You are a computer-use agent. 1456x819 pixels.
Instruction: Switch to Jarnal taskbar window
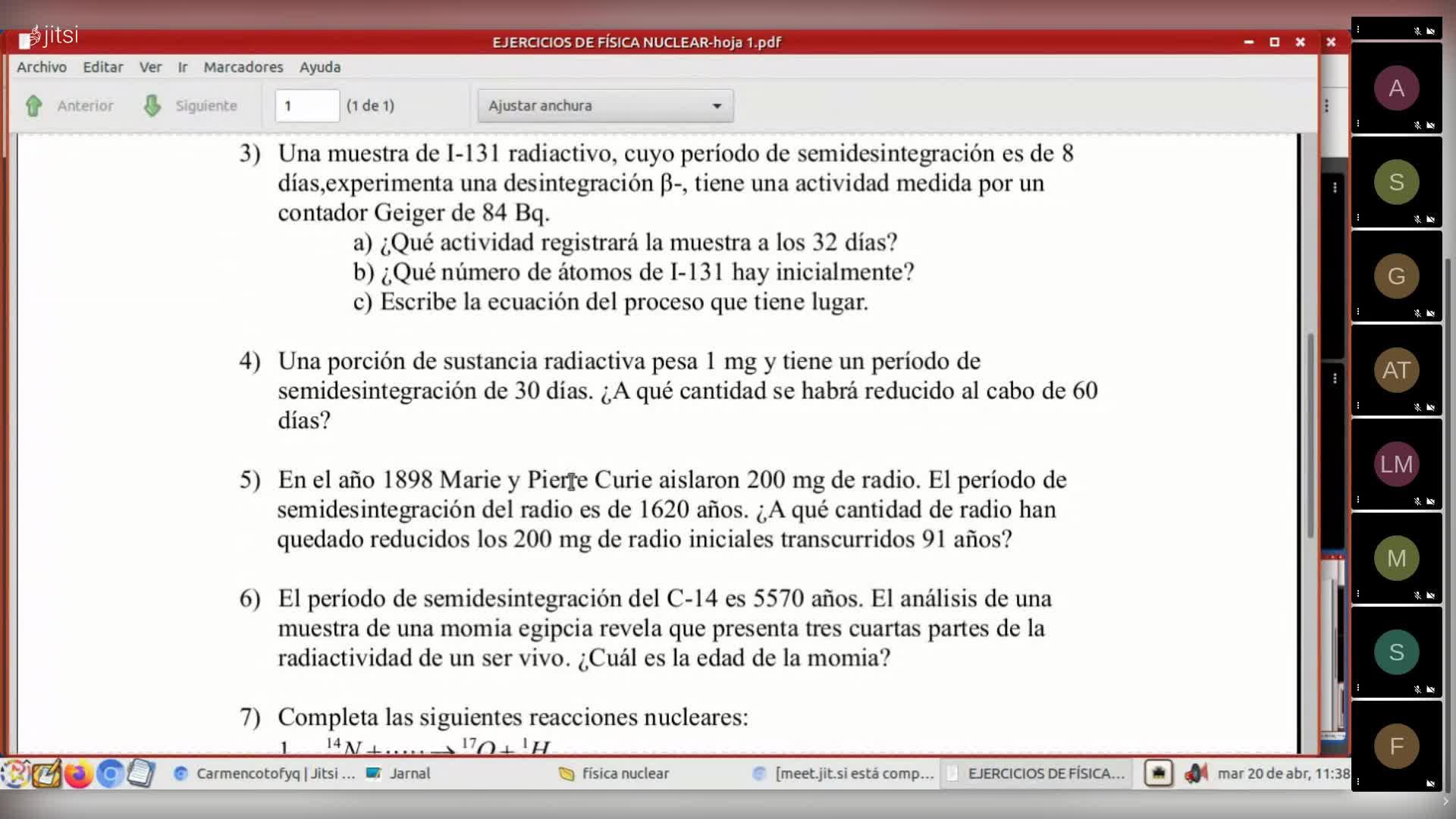[x=409, y=773]
